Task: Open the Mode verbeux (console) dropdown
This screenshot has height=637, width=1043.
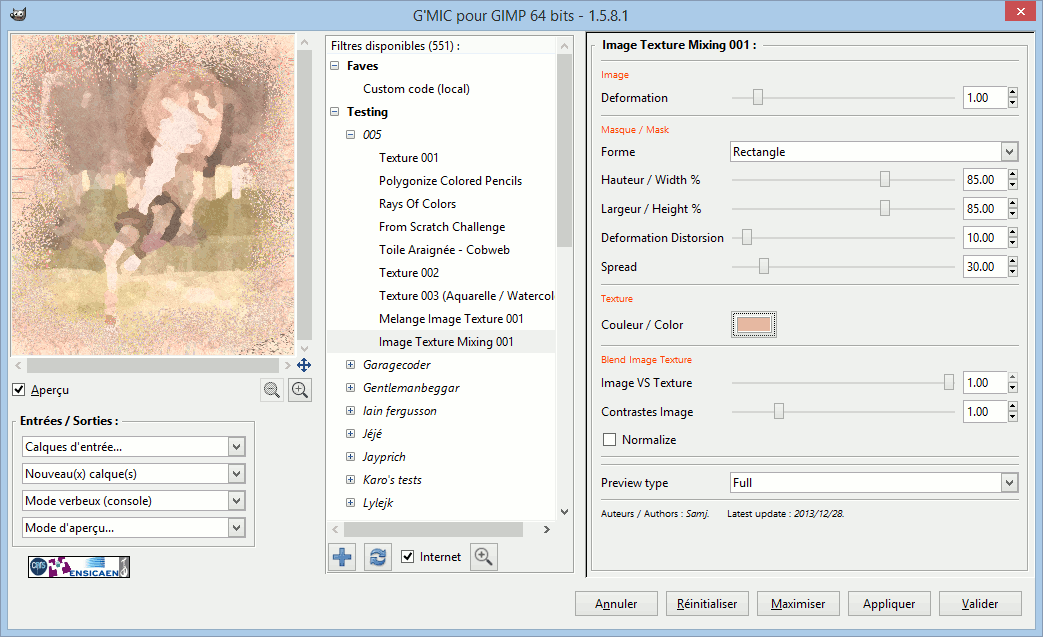Action: click(134, 501)
